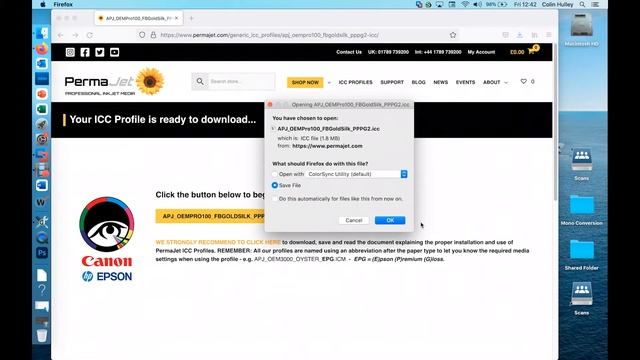Expand dropdown arrow beside SHOP NOW

[x=329, y=82]
